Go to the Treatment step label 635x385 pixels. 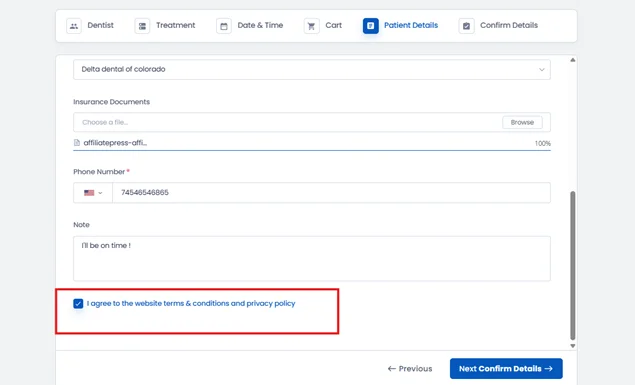[176, 25]
